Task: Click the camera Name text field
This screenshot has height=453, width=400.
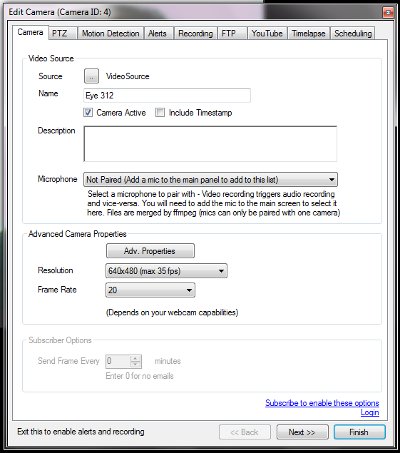Action: [x=167, y=95]
